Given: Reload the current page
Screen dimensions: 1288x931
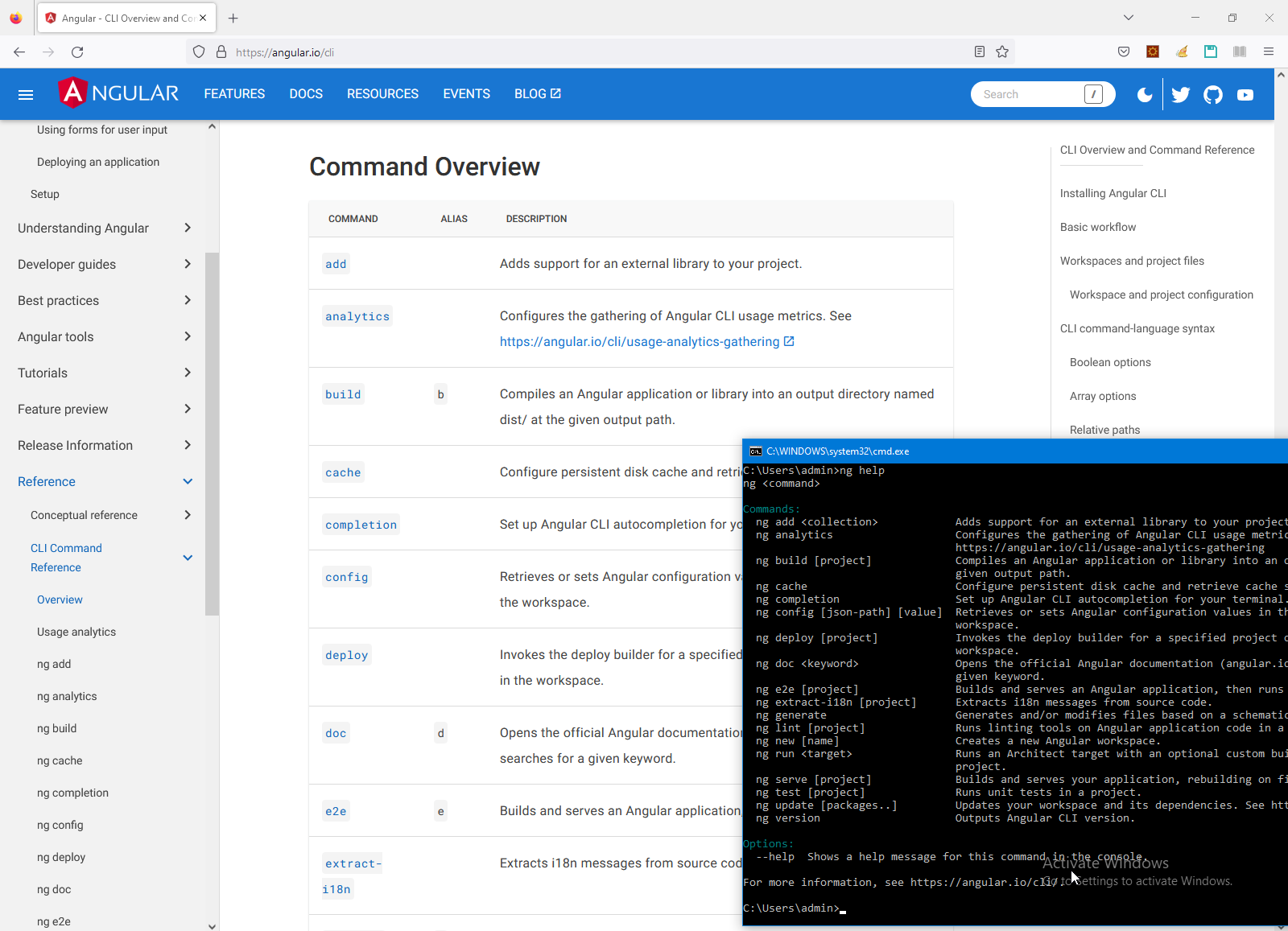Looking at the screenshot, I should tap(77, 52).
